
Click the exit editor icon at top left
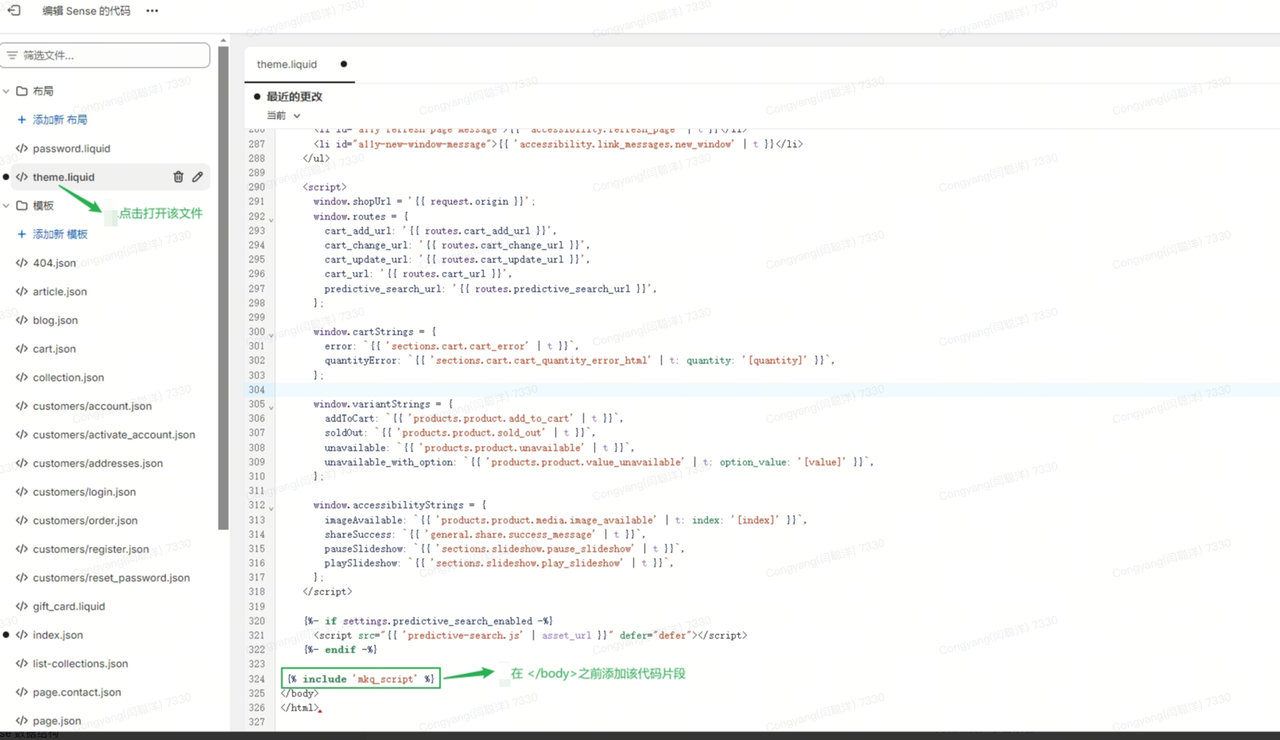click(x=14, y=10)
